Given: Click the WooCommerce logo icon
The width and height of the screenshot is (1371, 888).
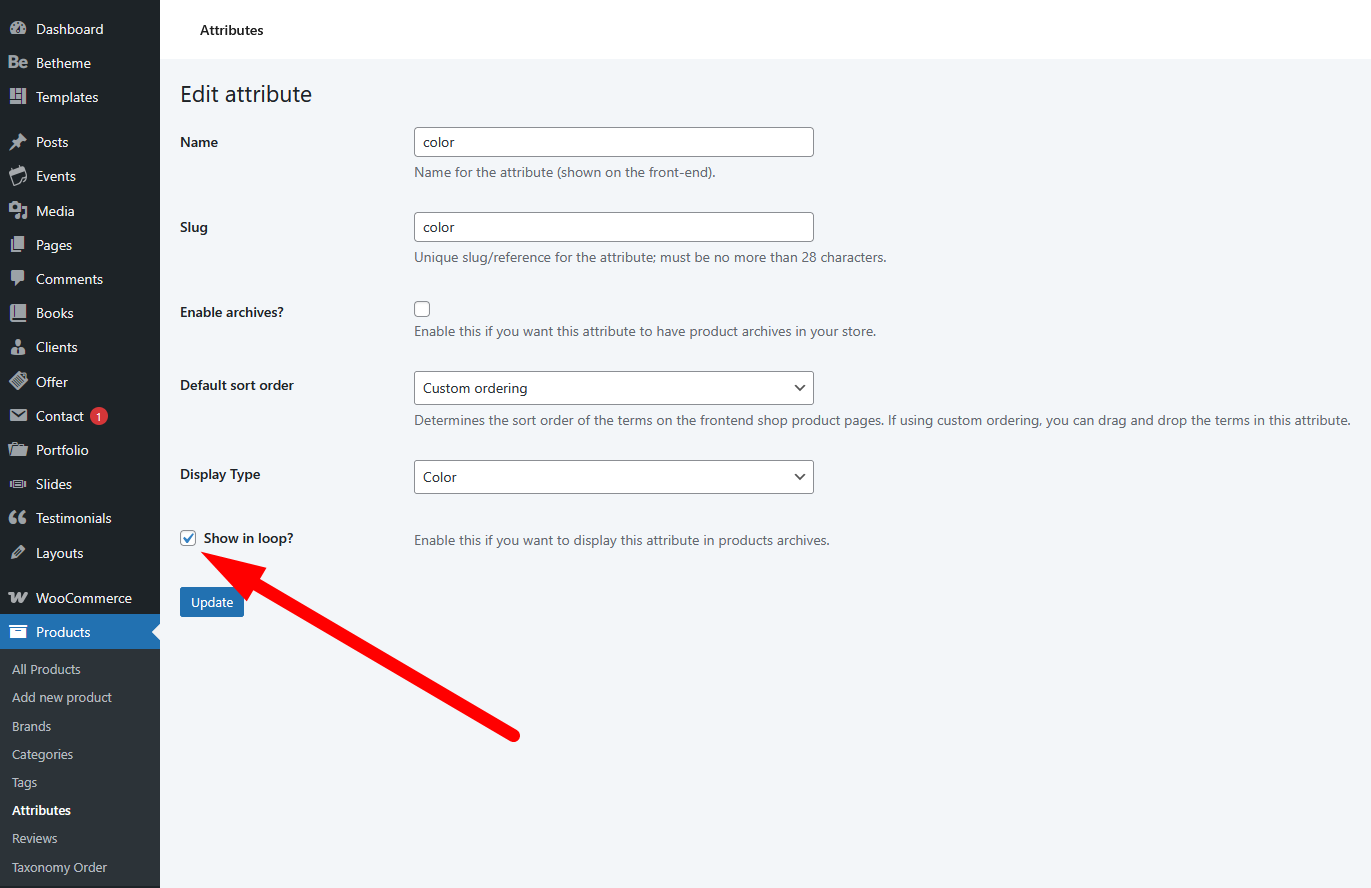Looking at the screenshot, I should 18,598.
